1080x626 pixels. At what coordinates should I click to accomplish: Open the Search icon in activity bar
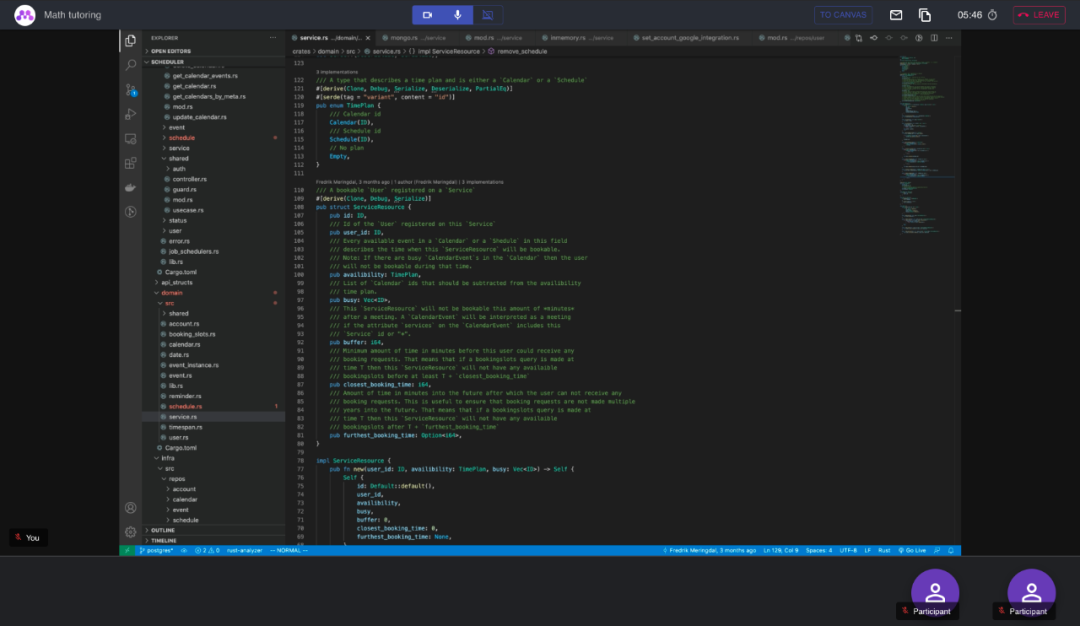(x=130, y=65)
